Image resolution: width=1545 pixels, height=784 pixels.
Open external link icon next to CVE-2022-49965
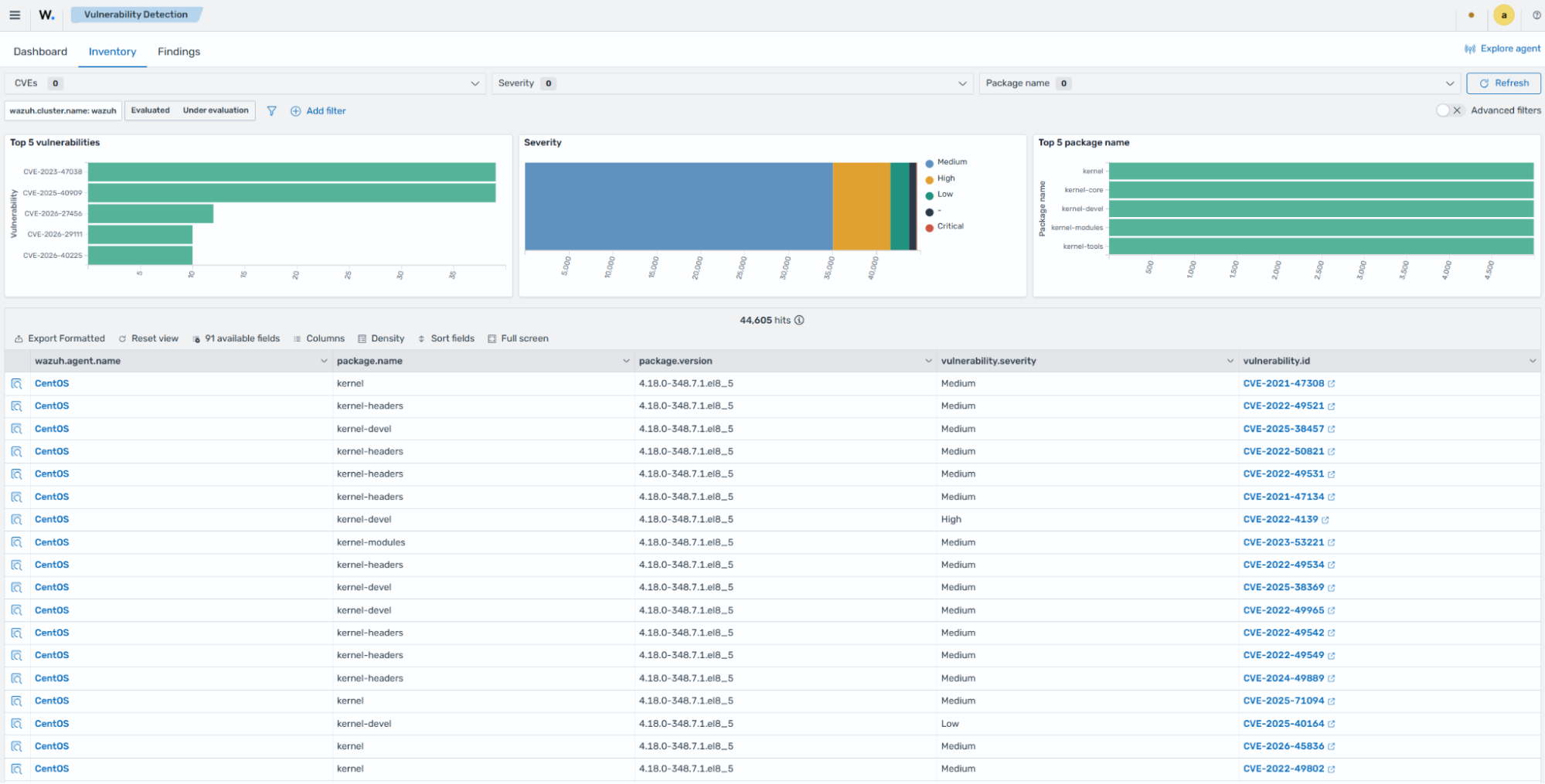point(1331,611)
